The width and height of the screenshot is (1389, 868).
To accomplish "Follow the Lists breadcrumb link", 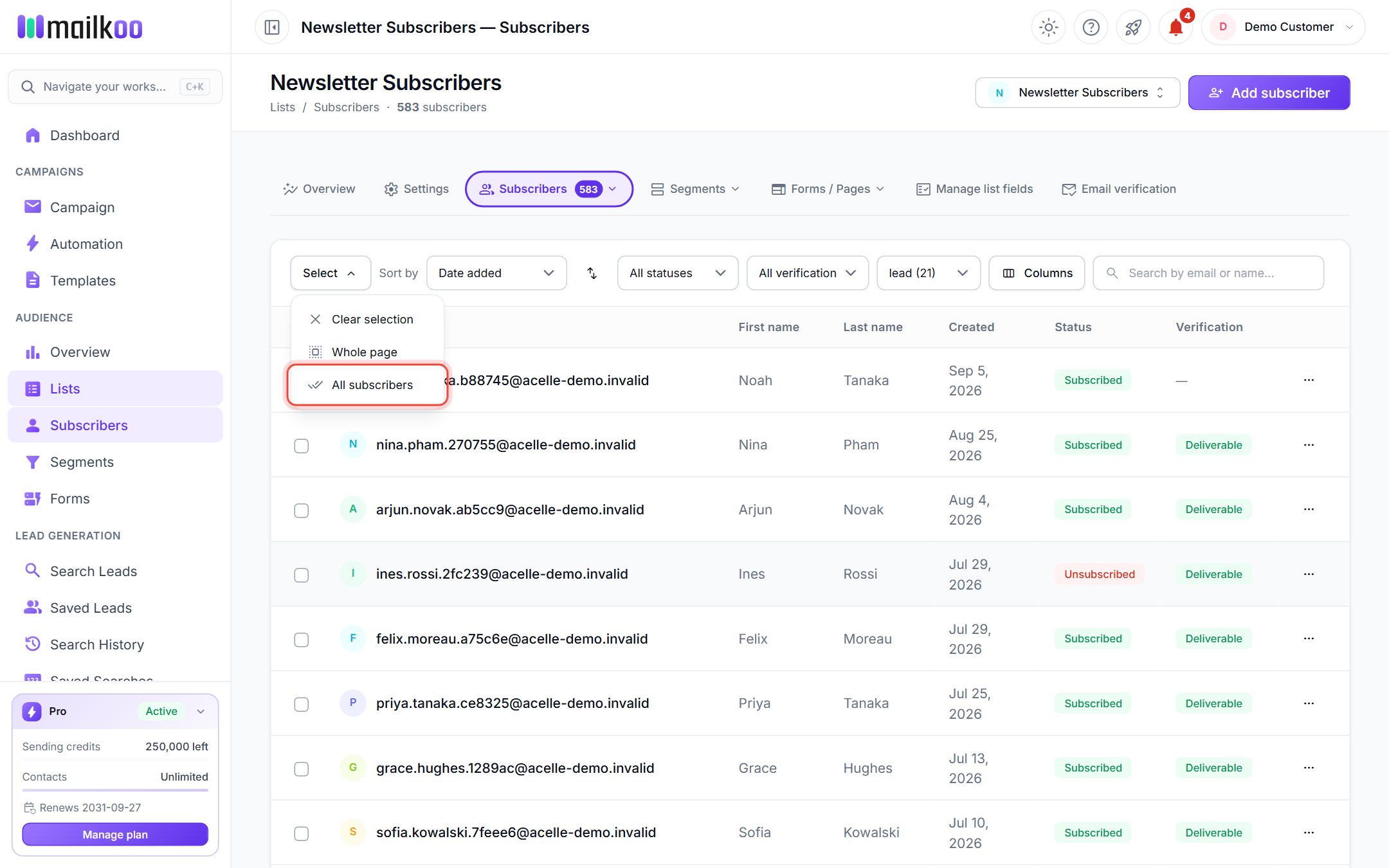I will tap(282, 107).
